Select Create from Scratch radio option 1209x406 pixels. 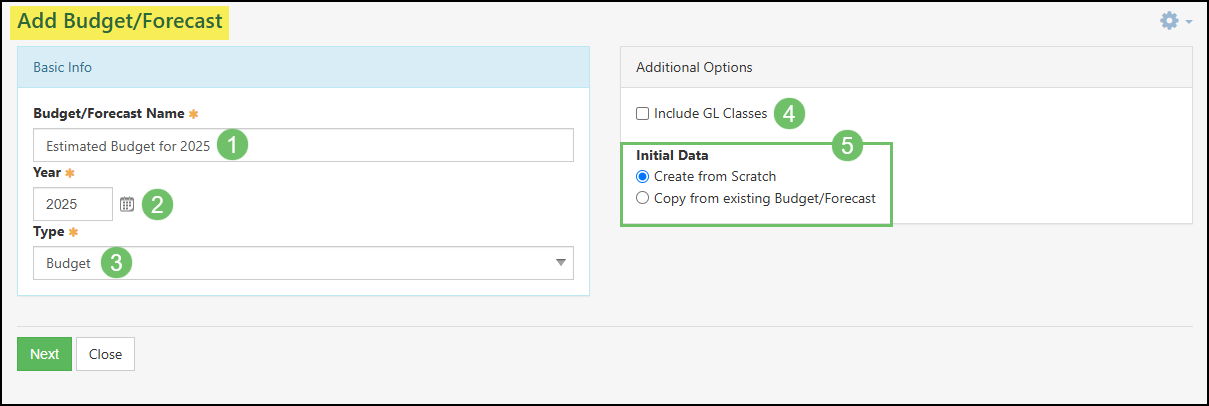(x=643, y=176)
